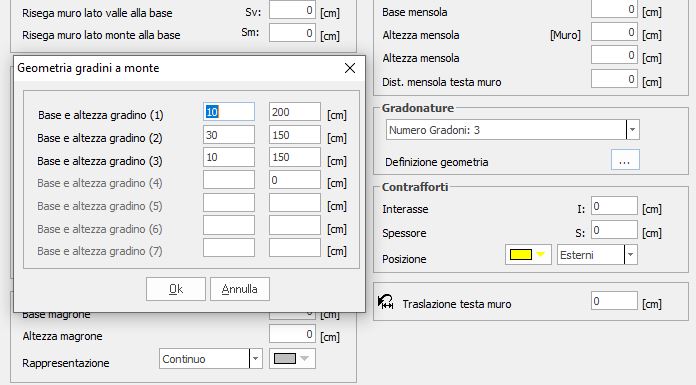Click the 'Definizione geometria' label
Screen dimensions: 696x385
coord(437,162)
